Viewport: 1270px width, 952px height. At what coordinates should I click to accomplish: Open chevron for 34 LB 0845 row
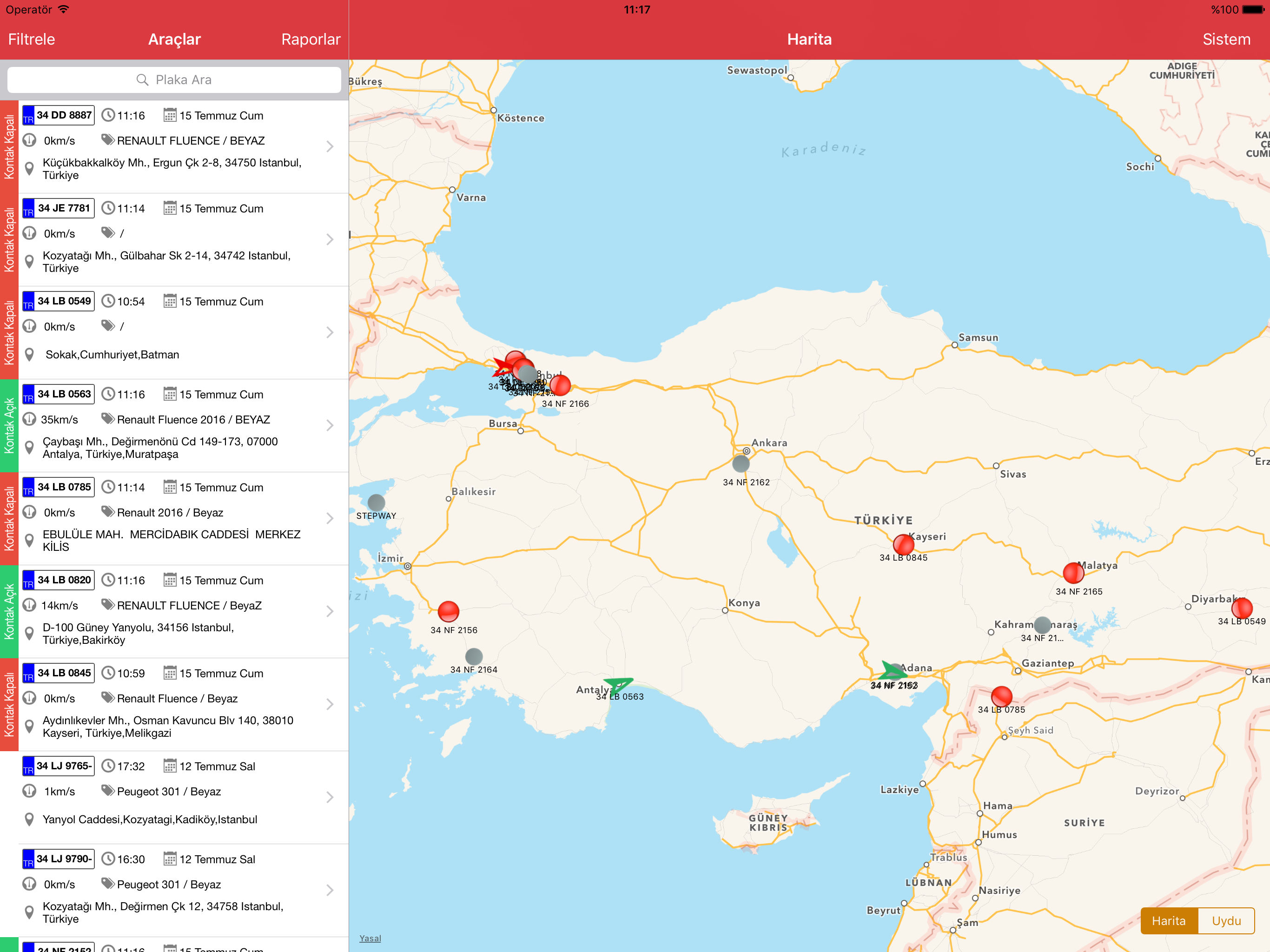pos(330,705)
